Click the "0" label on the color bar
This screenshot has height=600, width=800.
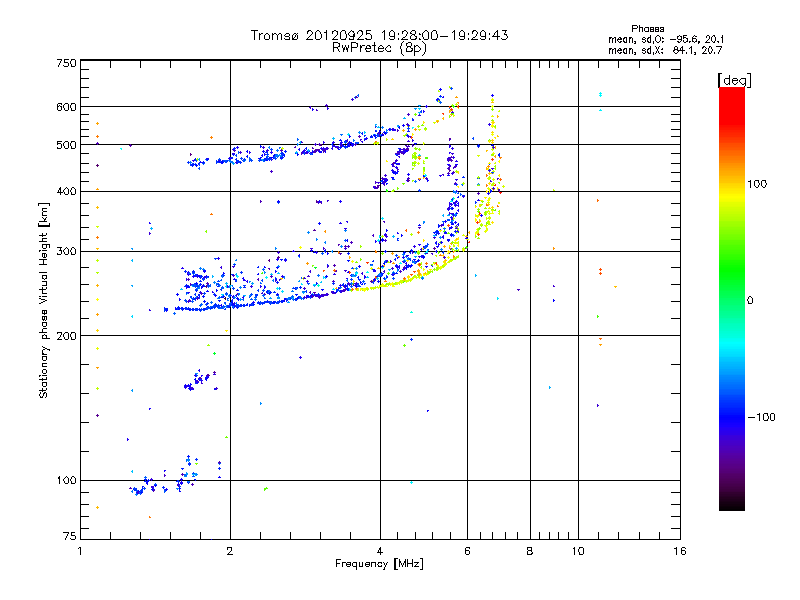(750, 300)
